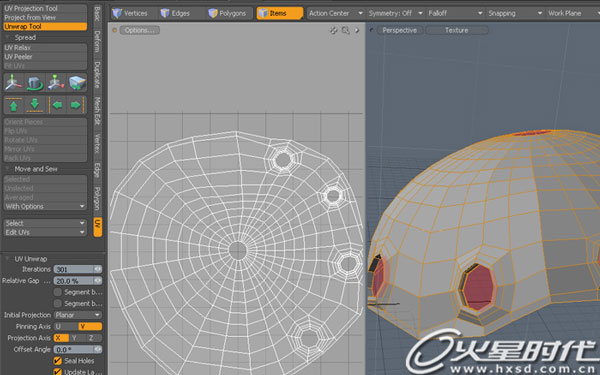Open the With Options dropdown
This screenshot has width=600, height=375.
[45, 207]
